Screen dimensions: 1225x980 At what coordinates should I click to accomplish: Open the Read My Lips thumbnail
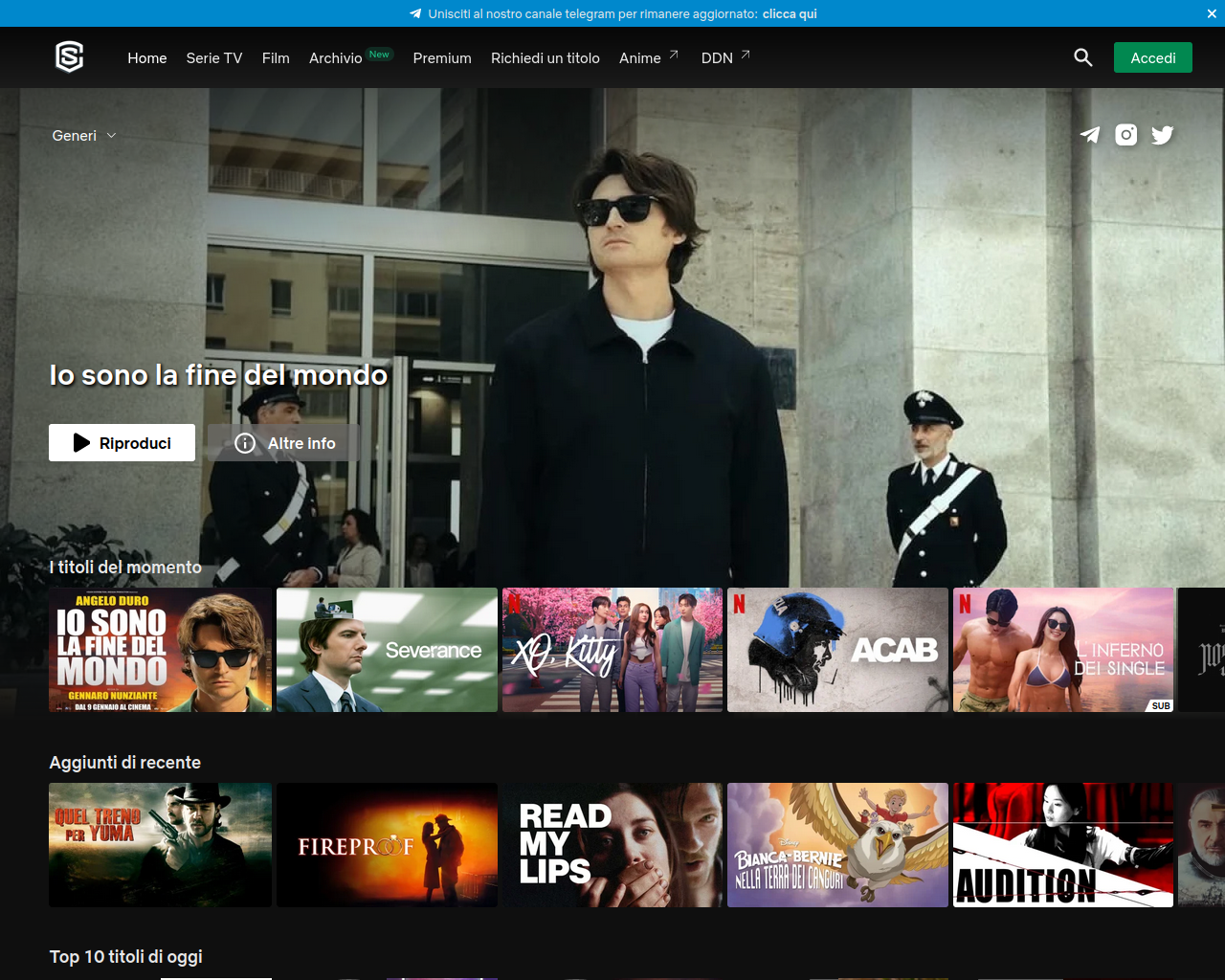[612, 845]
